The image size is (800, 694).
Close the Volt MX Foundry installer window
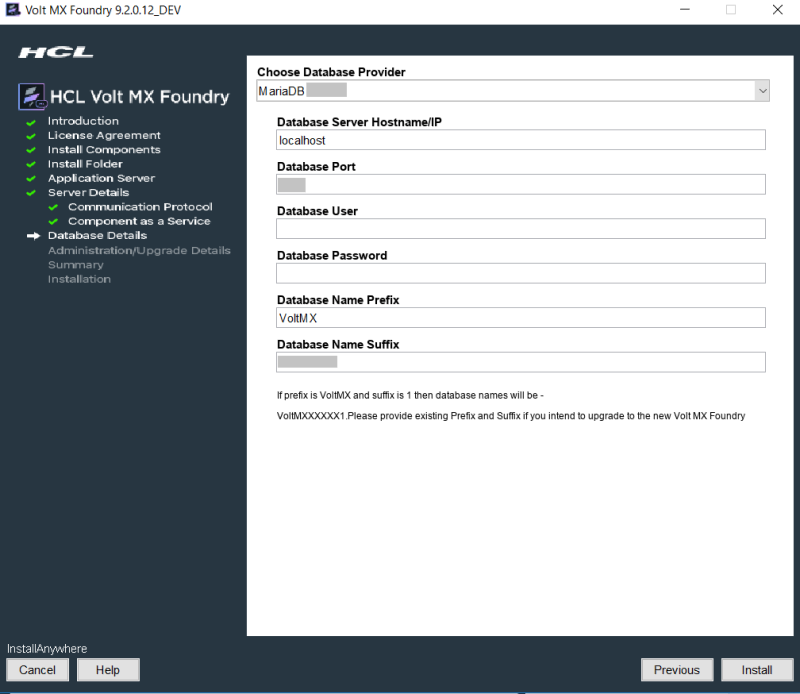pos(778,10)
